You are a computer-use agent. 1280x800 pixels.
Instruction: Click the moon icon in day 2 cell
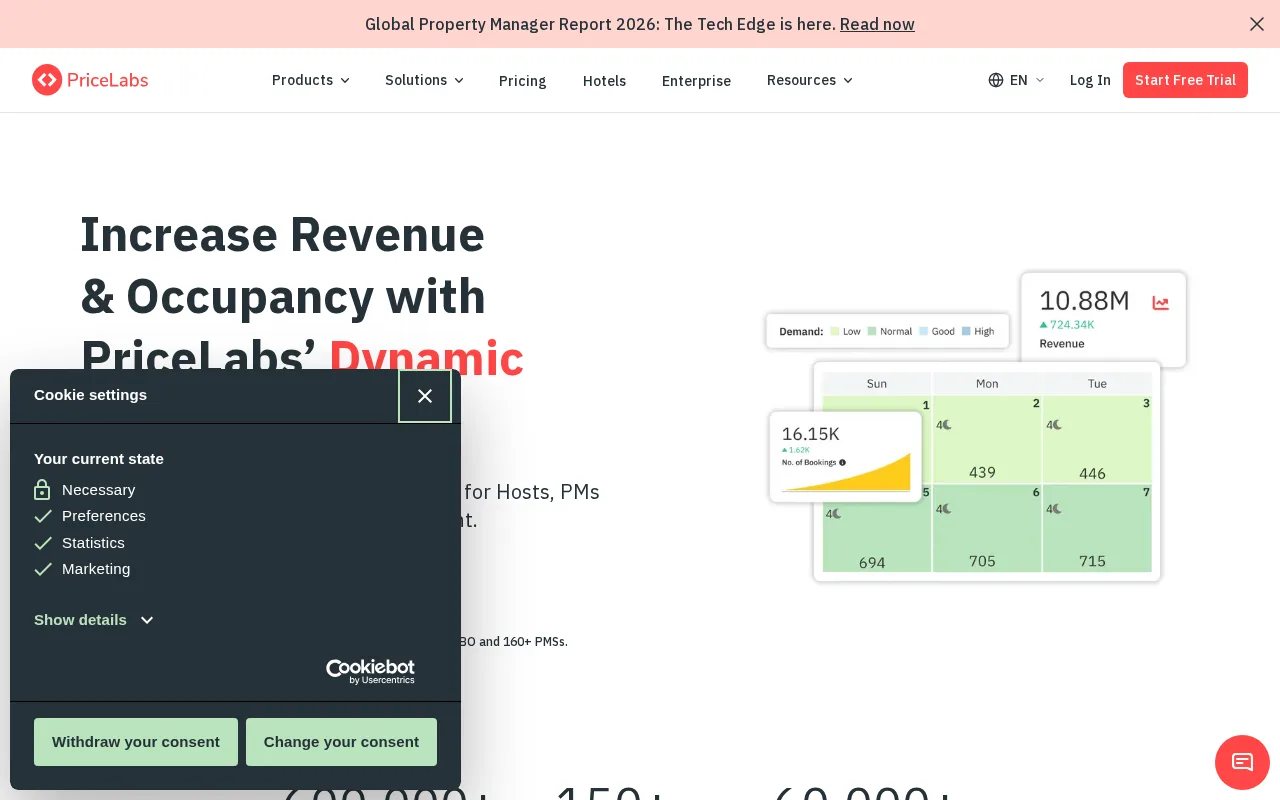tap(946, 424)
